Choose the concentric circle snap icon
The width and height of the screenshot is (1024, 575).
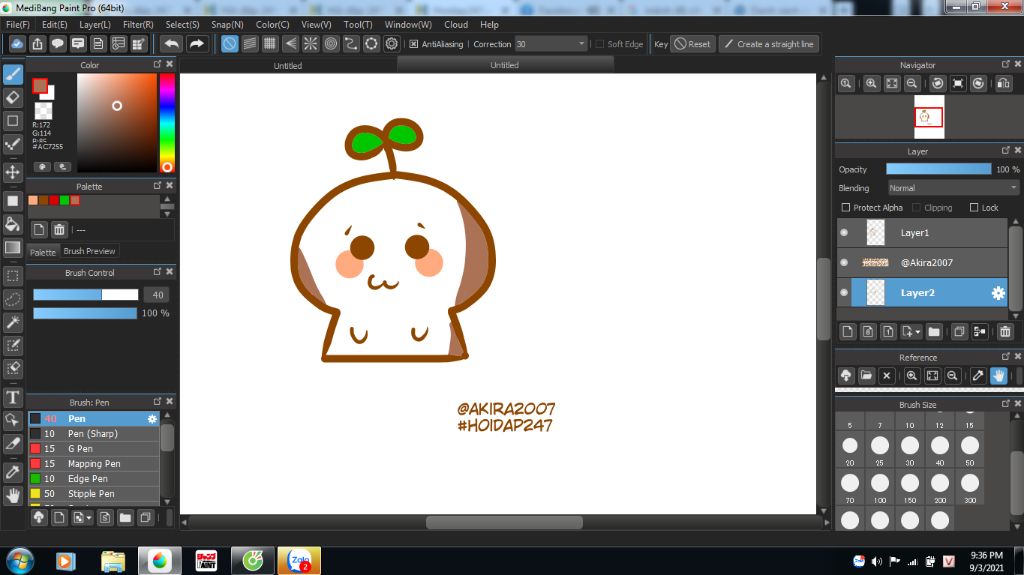coord(330,44)
